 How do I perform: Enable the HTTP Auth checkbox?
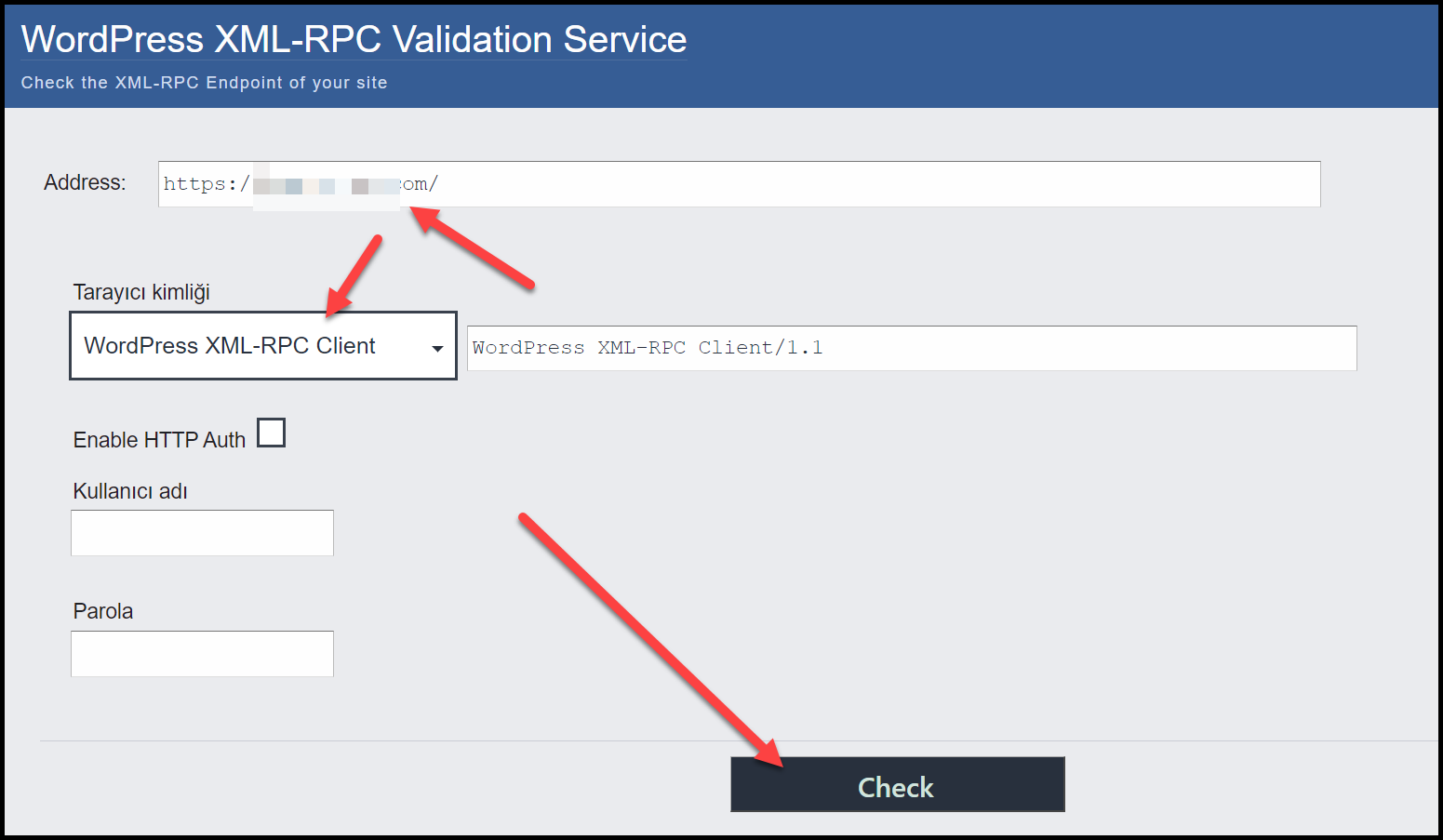coord(271,433)
